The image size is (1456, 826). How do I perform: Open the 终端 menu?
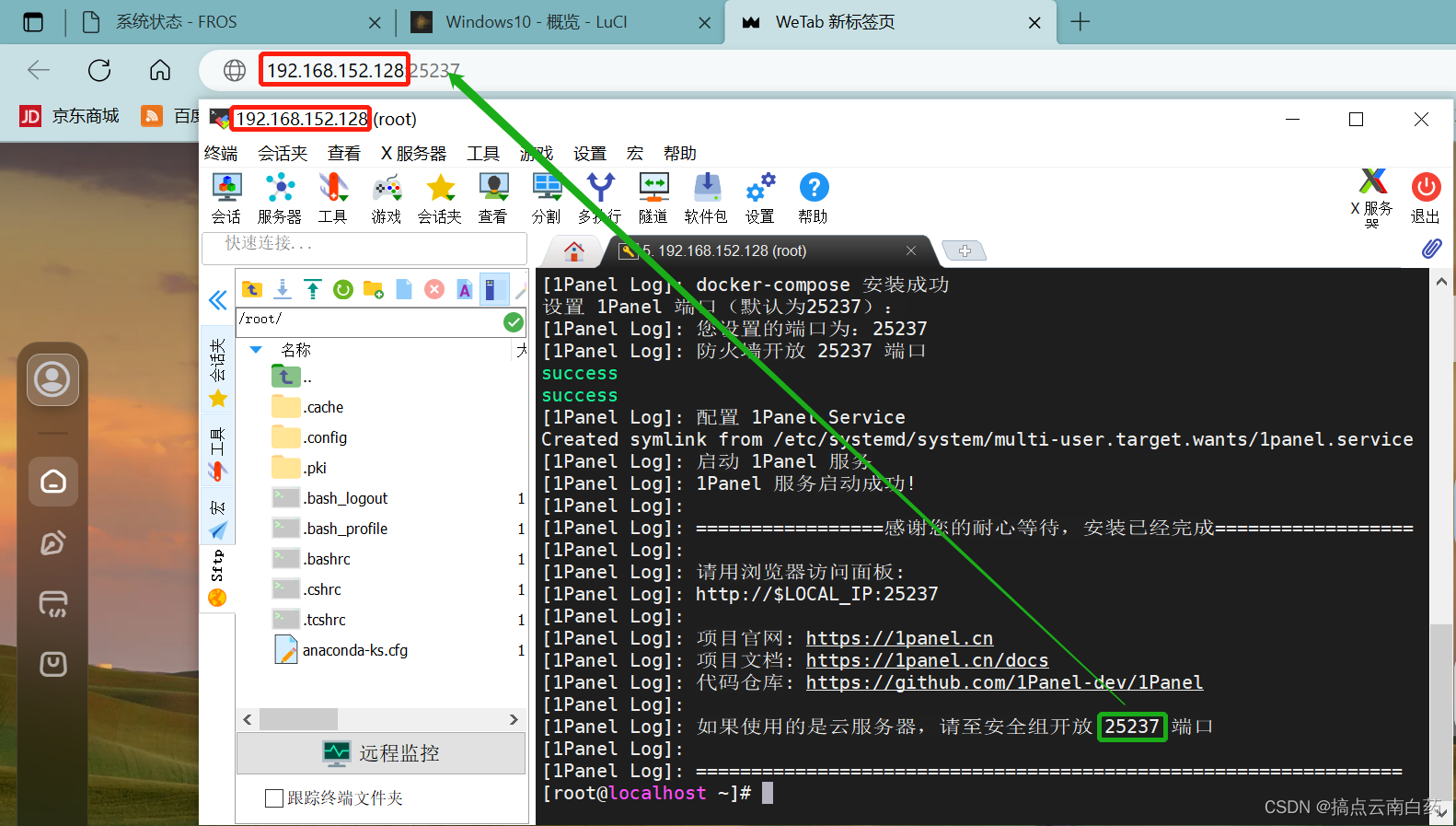pyautogui.click(x=221, y=153)
